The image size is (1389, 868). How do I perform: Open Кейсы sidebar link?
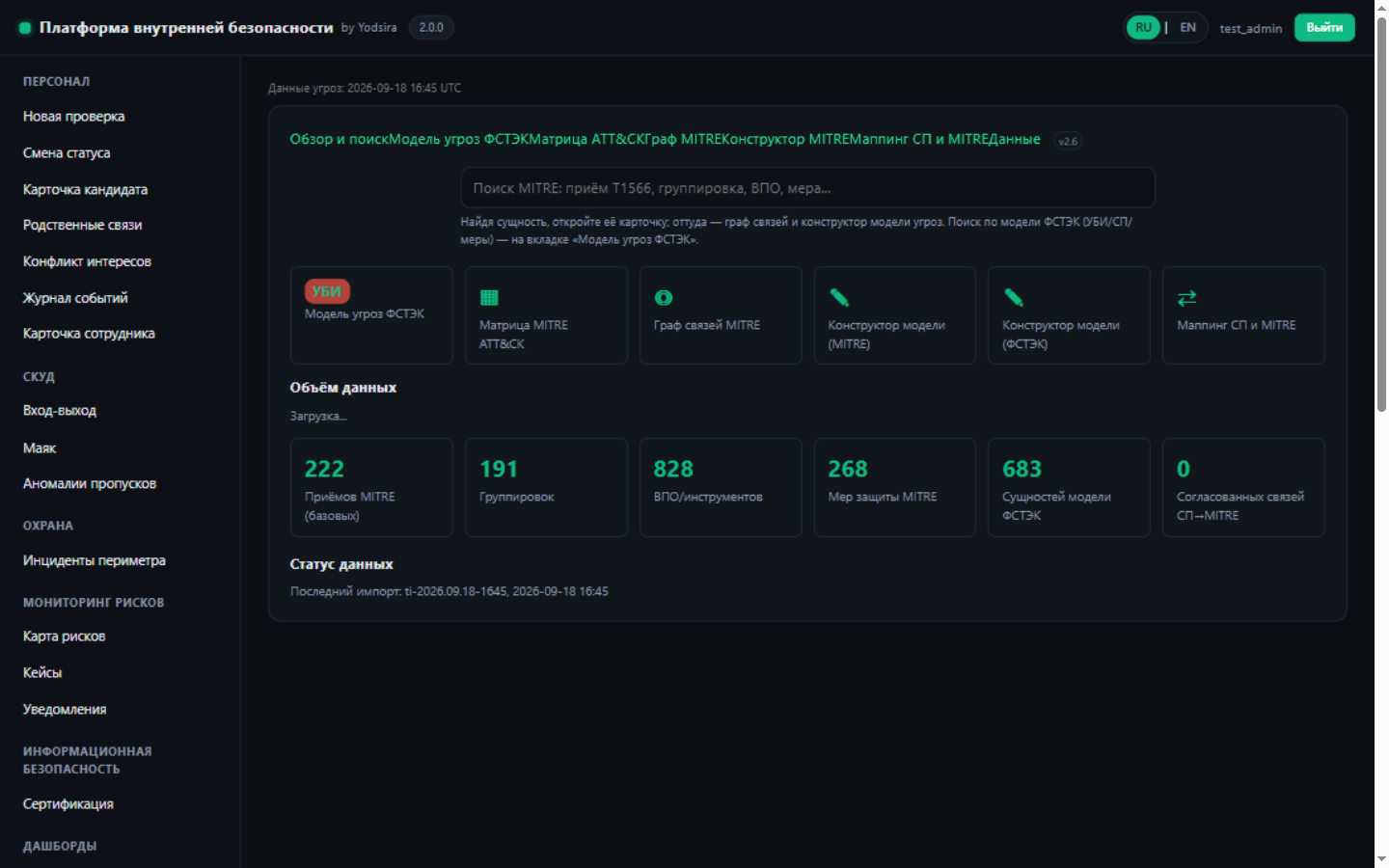42,672
